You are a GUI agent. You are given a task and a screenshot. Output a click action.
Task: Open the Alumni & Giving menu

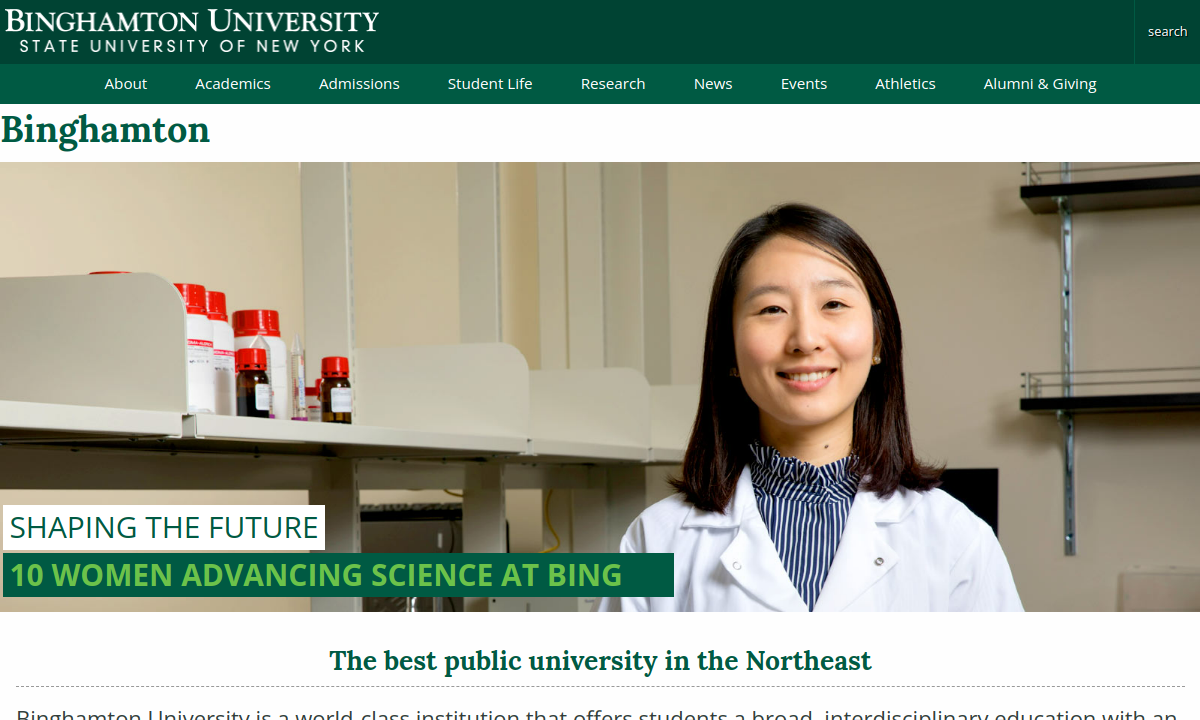1040,84
